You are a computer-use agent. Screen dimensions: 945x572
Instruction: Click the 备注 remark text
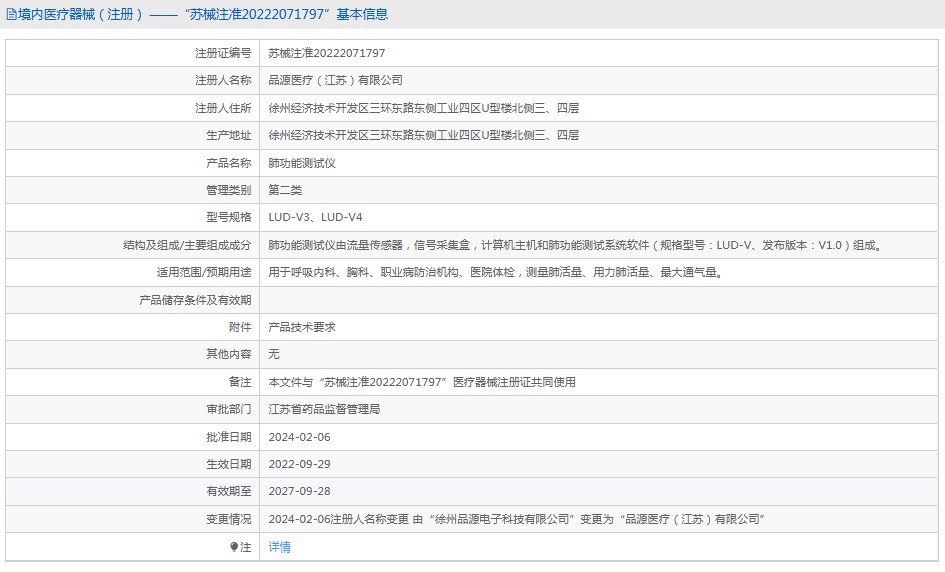point(422,382)
